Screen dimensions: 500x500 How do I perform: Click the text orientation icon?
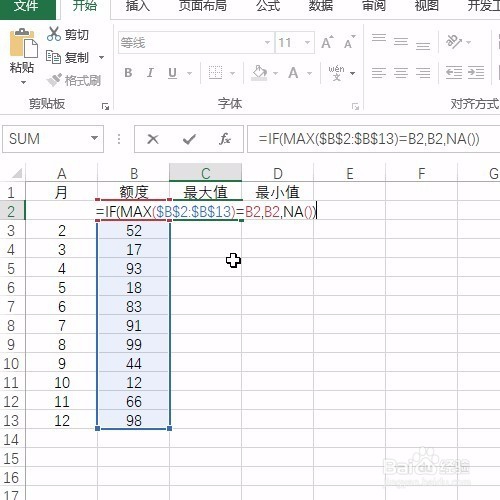[x=454, y=42]
